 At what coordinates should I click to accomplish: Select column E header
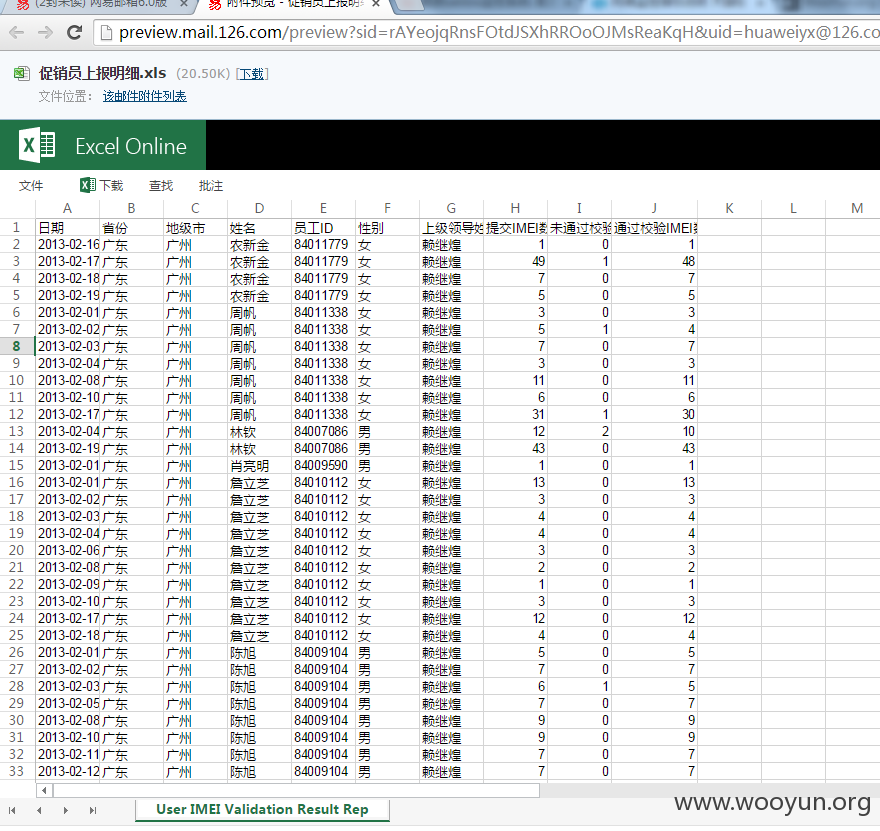[x=323, y=208]
